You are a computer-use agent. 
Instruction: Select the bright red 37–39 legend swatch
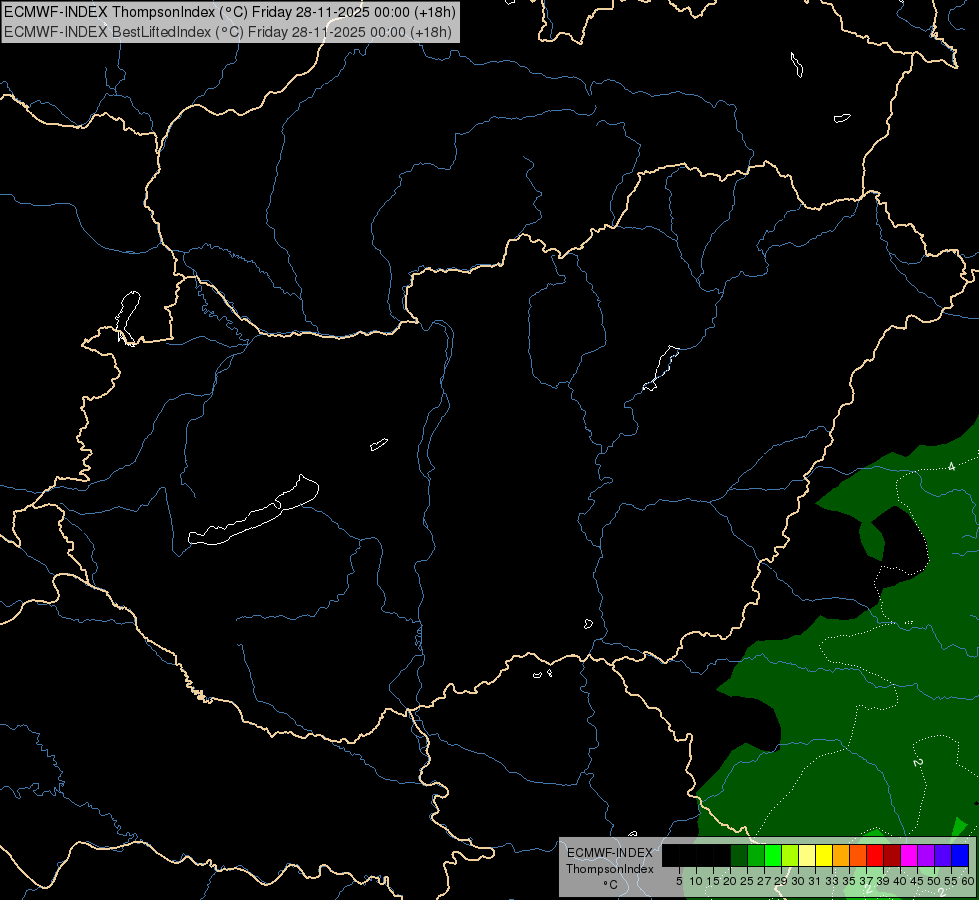pyautogui.click(x=875, y=856)
